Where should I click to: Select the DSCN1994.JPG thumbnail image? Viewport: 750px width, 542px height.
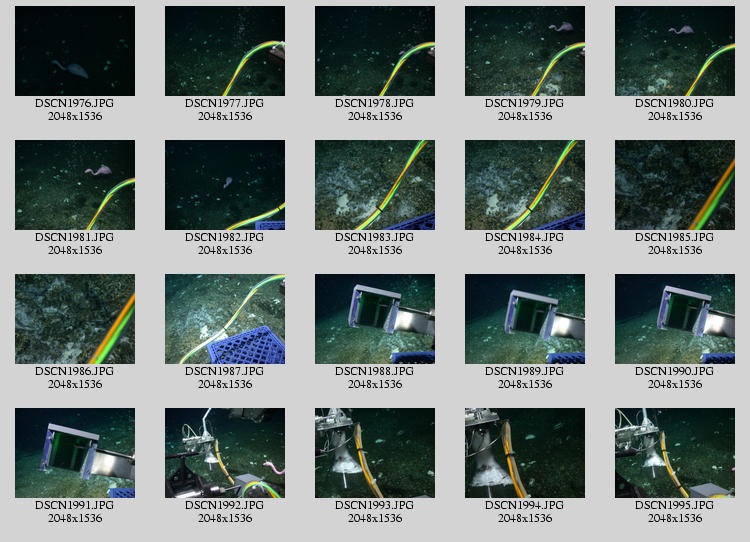pyautogui.click(x=525, y=453)
